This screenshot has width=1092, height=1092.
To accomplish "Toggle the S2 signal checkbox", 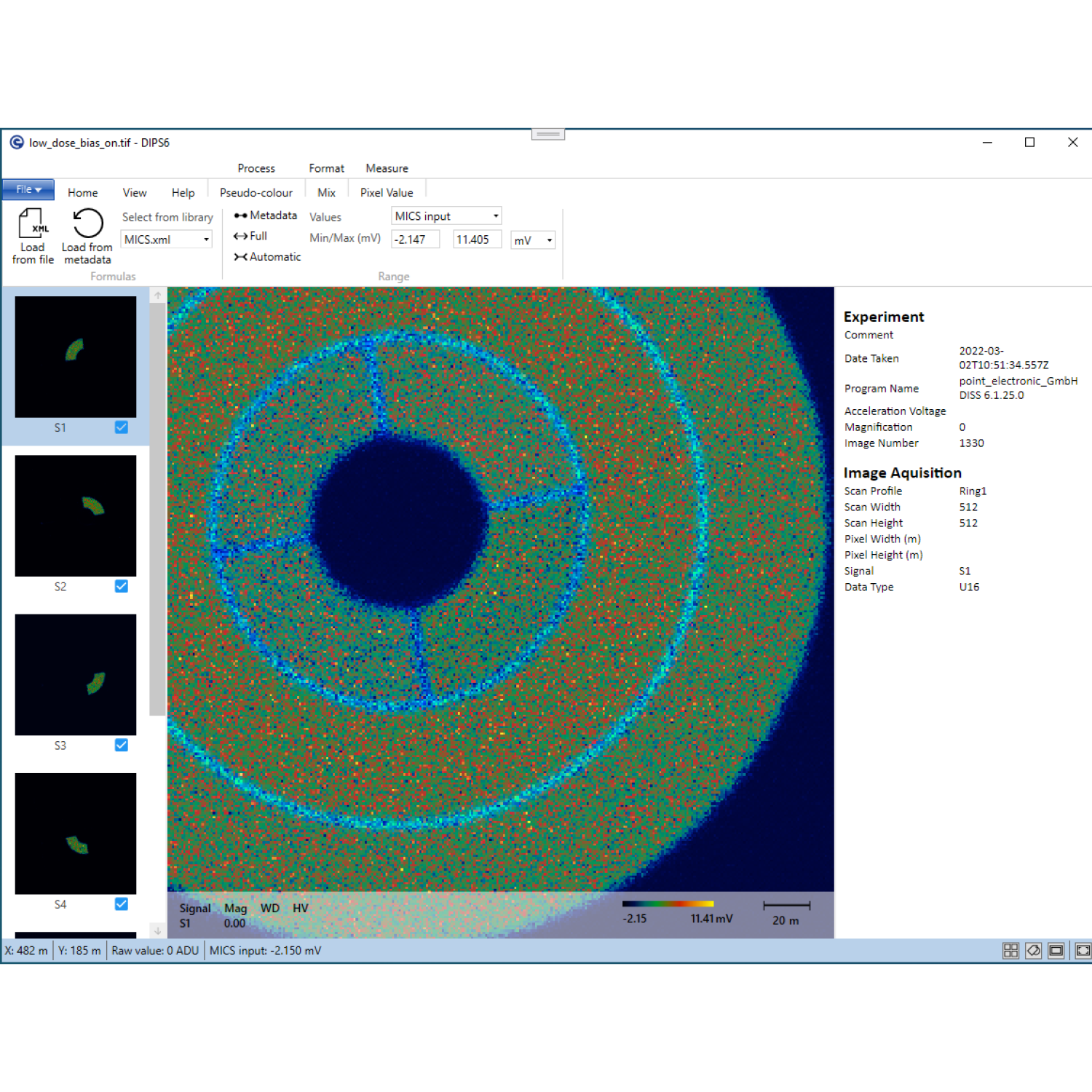I will point(122,586).
